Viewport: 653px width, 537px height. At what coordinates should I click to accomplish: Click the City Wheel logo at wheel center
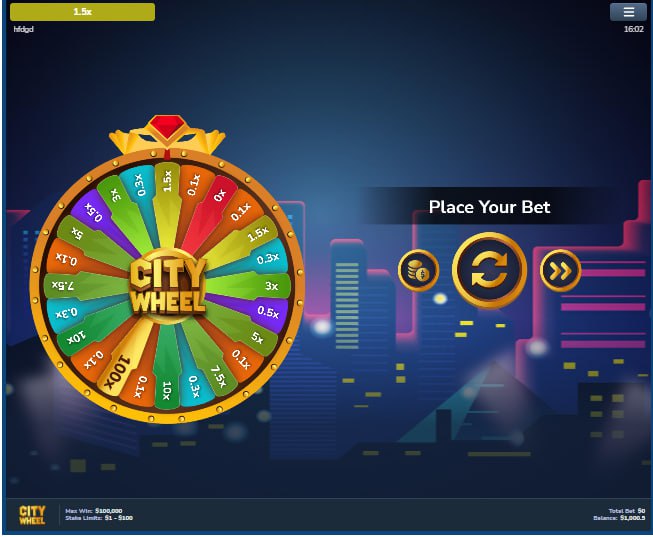168,286
